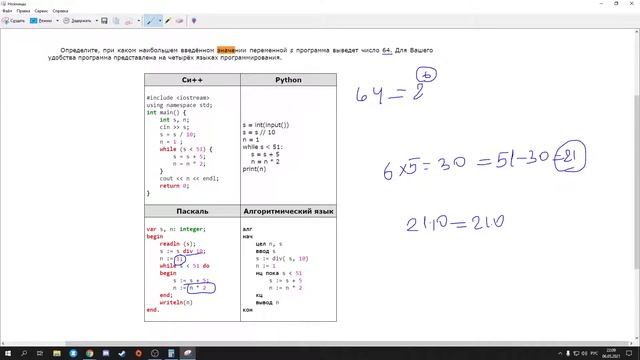Click the underlined number 64 in text
This screenshot has width=640, height=360.
point(387,50)
